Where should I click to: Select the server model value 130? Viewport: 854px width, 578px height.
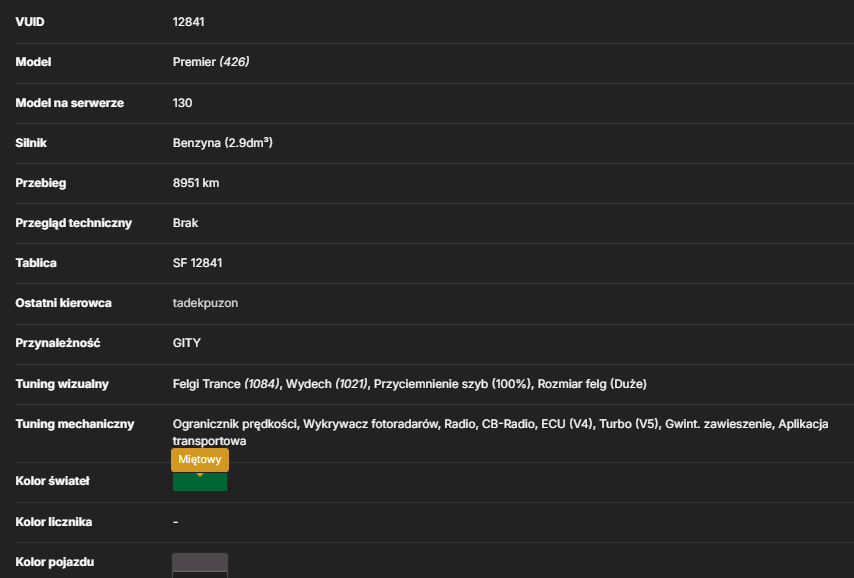(x=182, y=103)
